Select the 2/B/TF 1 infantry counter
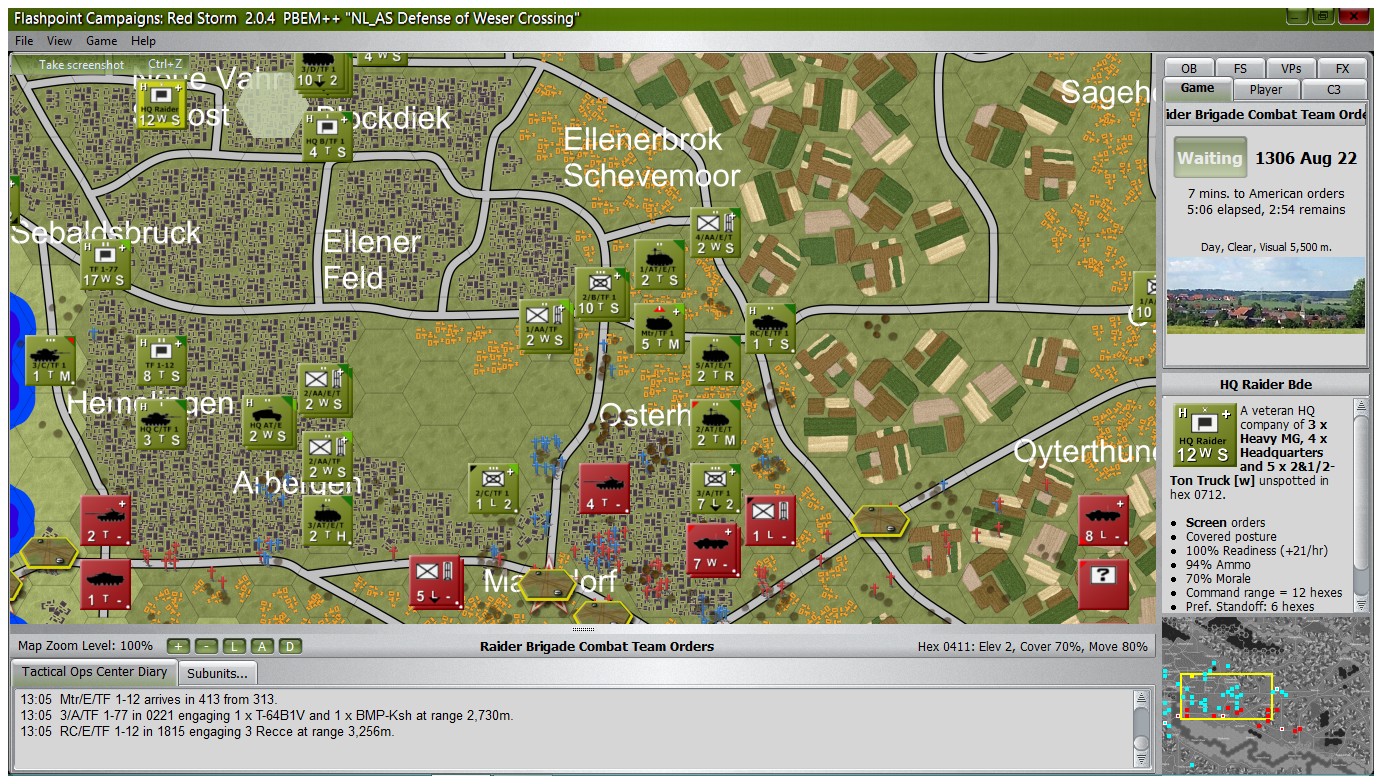 pos(599,292)
